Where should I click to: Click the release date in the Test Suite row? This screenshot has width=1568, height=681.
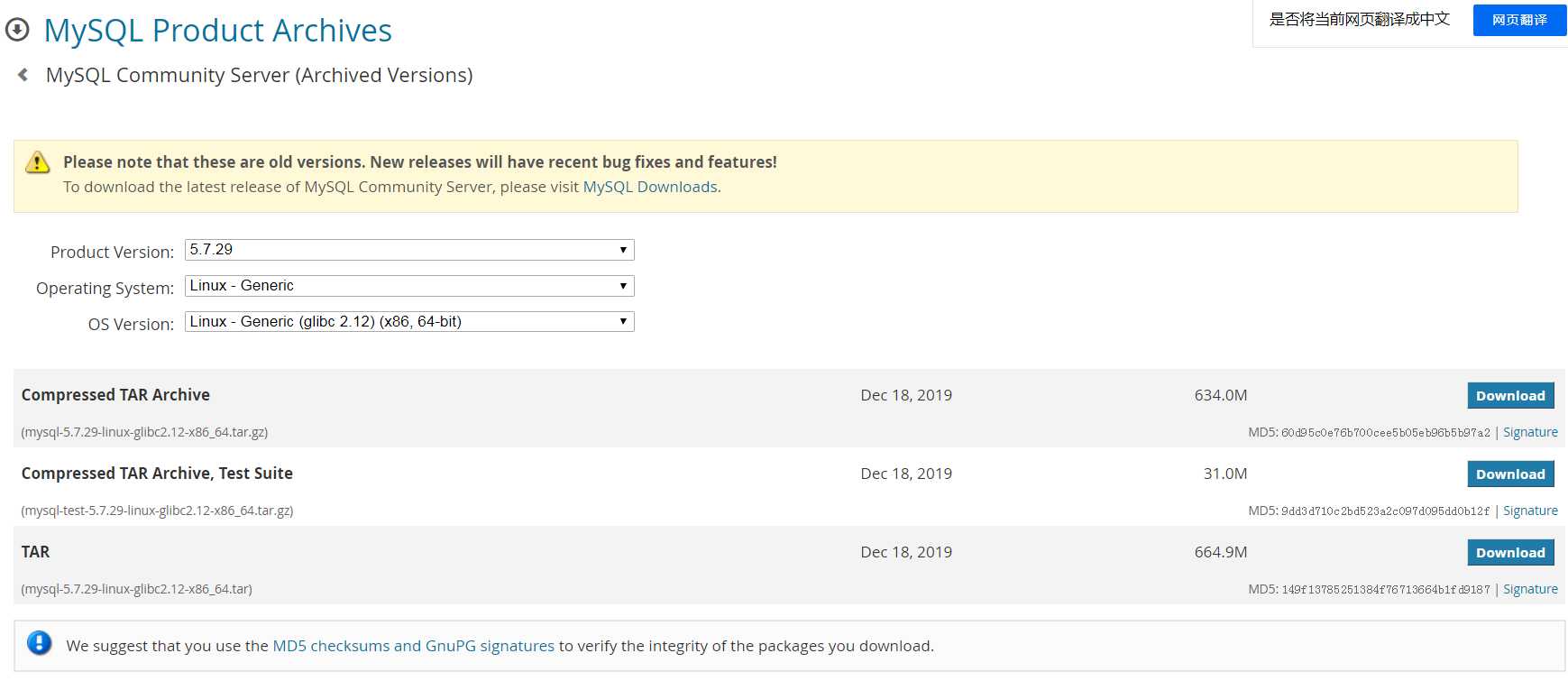click(x=906, y=474)
